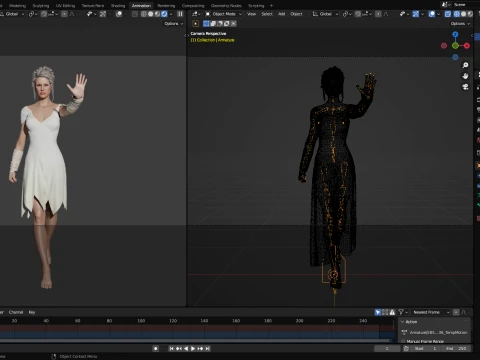Open Options dropdown in render preview viewport

173,24
